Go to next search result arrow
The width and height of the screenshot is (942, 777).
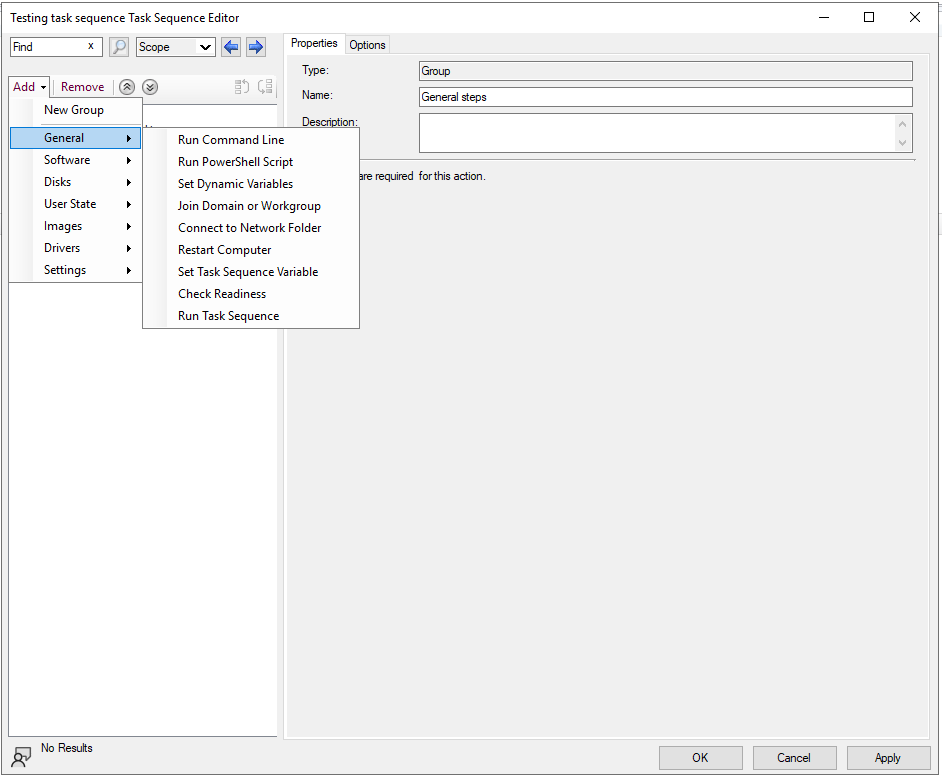click(256, 47)
